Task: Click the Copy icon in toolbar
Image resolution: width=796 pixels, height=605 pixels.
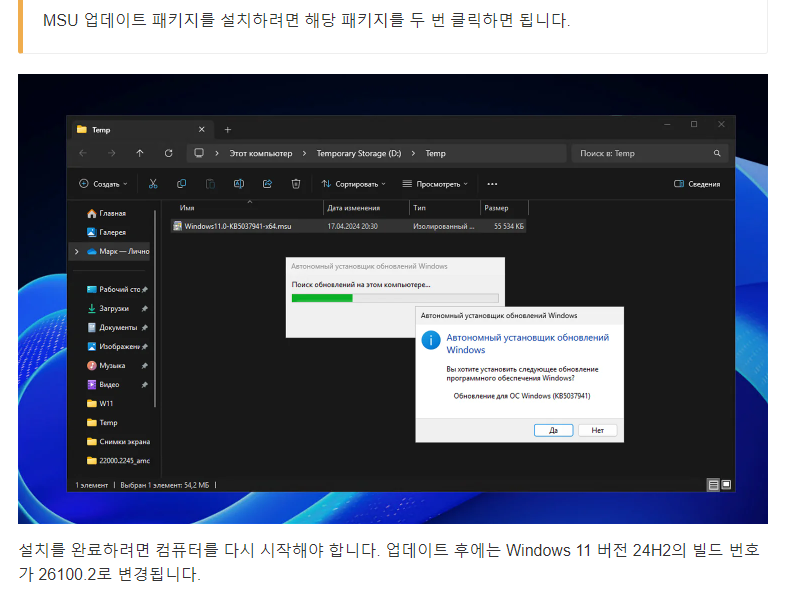Action: [x=181, y=184]
